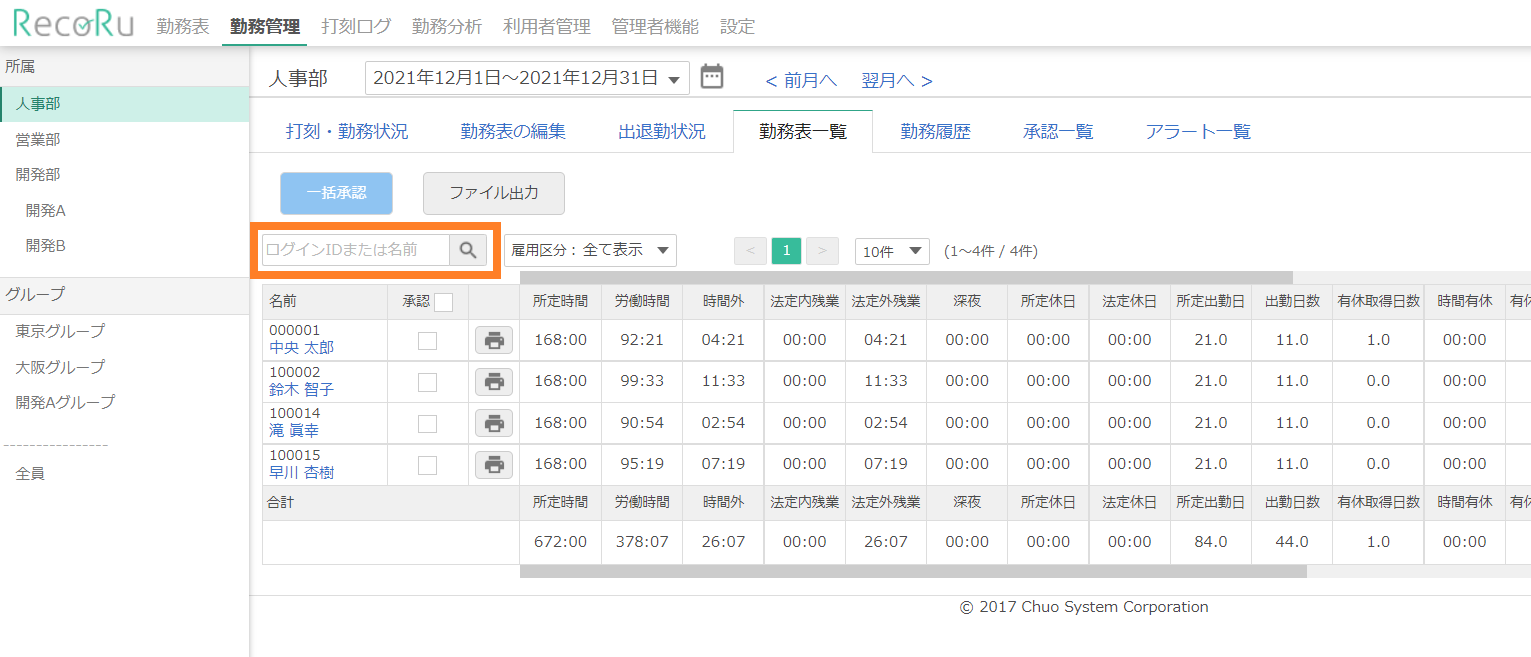Go to next month via 翌月へ link
The height and width of the screenshot is (657, 1531).
[x=896, y=81]
